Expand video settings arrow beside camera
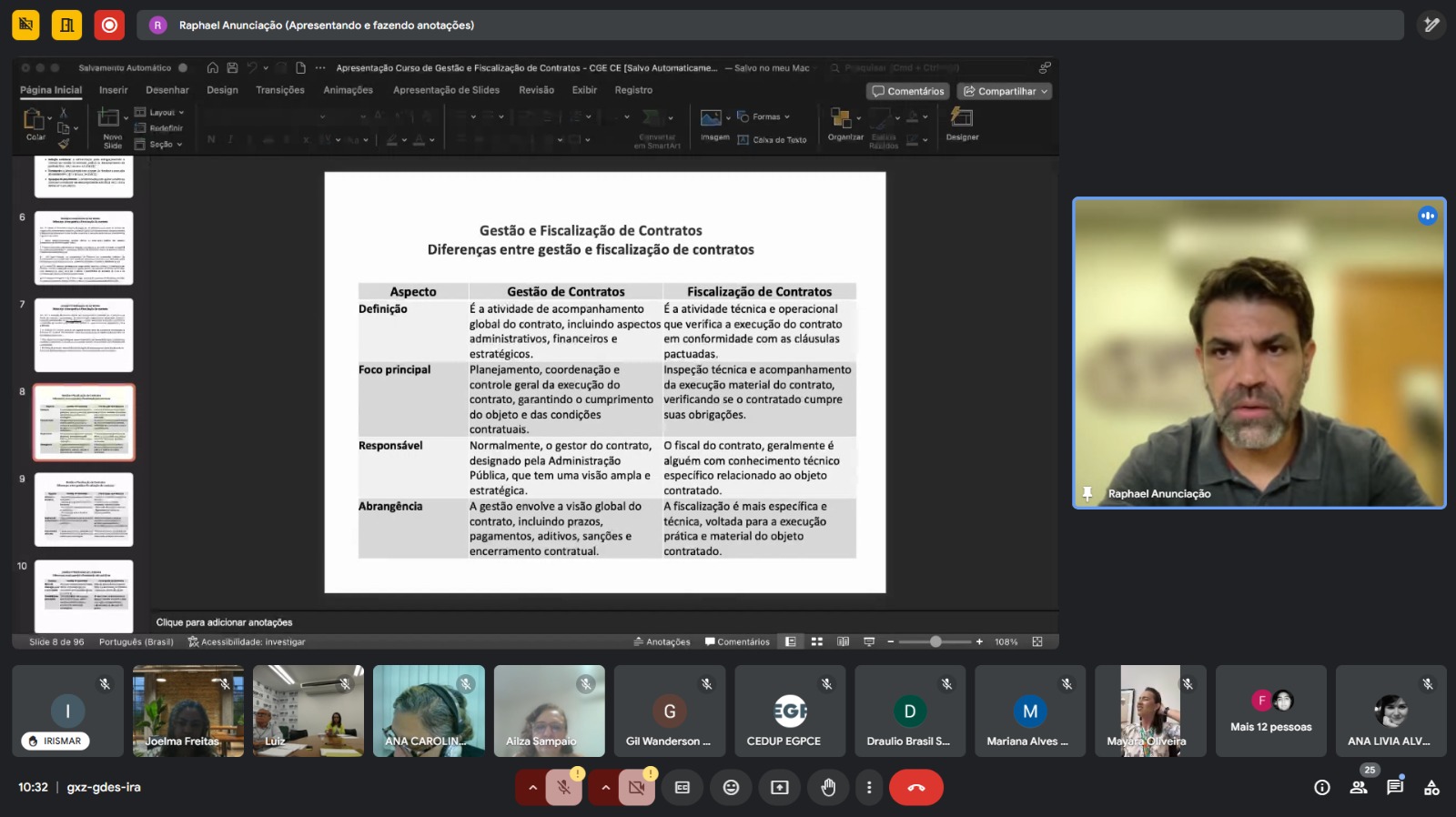Image resolution: width=1456 pixels, height=817 pixels. tap(605, 788)
